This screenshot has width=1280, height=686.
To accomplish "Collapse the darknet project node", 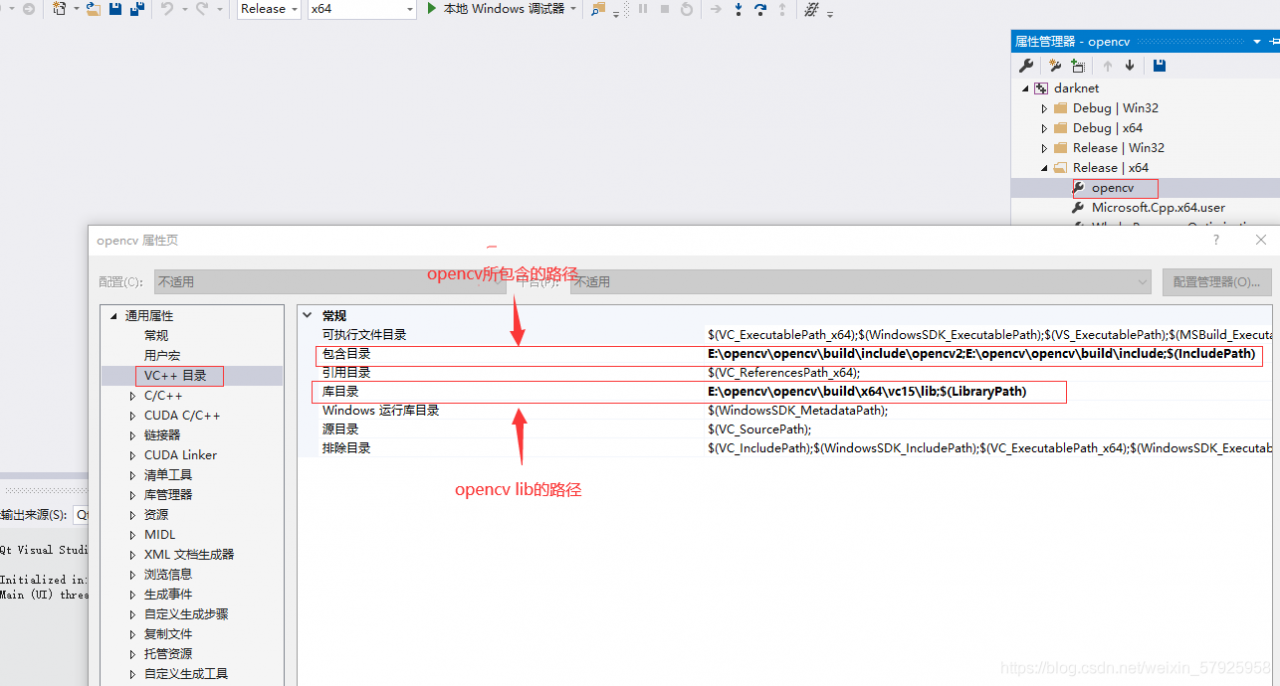I will coord(1025,88).
